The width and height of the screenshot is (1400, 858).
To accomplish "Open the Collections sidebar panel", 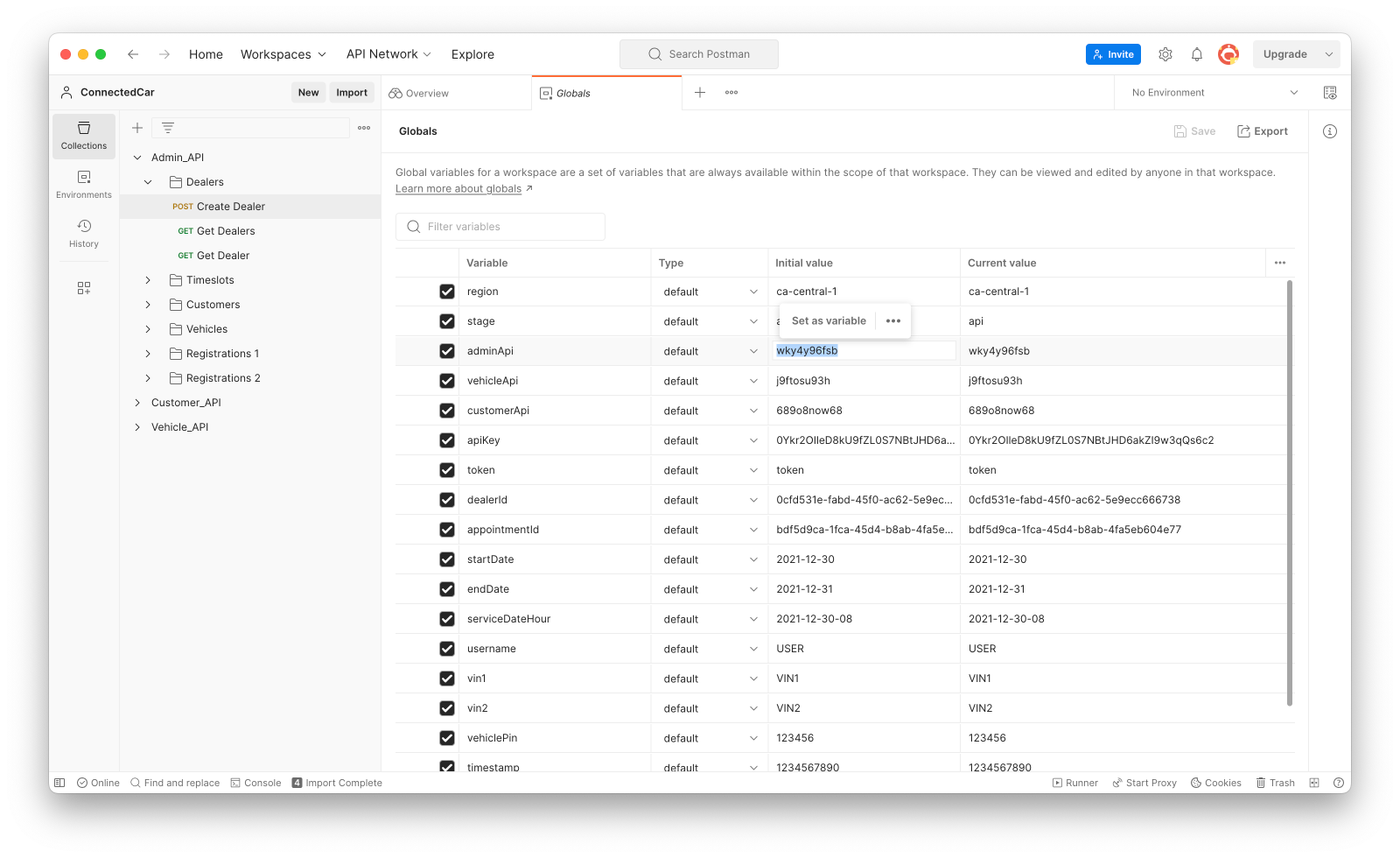I will pos(84,136).
